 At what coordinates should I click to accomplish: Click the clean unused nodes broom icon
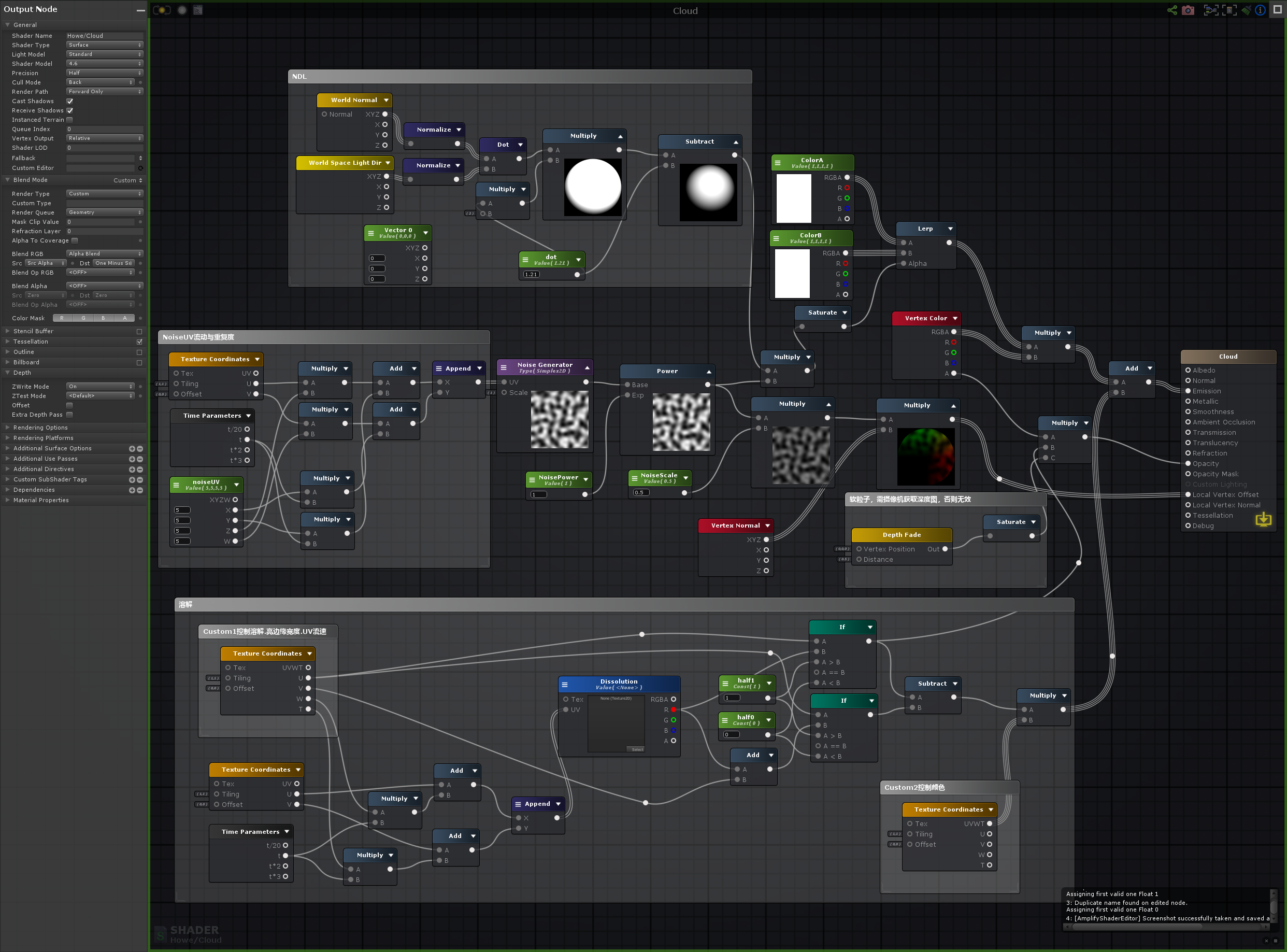tap(1246, 10)
